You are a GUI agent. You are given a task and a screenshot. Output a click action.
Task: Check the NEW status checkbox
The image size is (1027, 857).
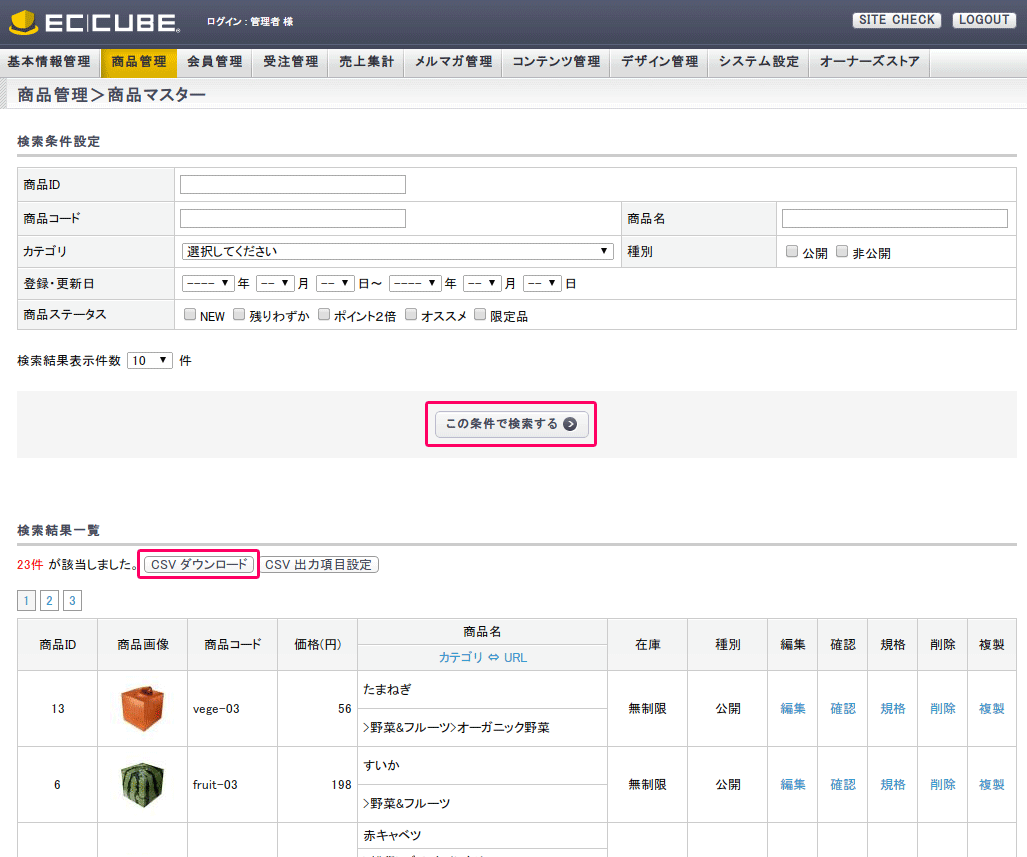click(190, 315)
